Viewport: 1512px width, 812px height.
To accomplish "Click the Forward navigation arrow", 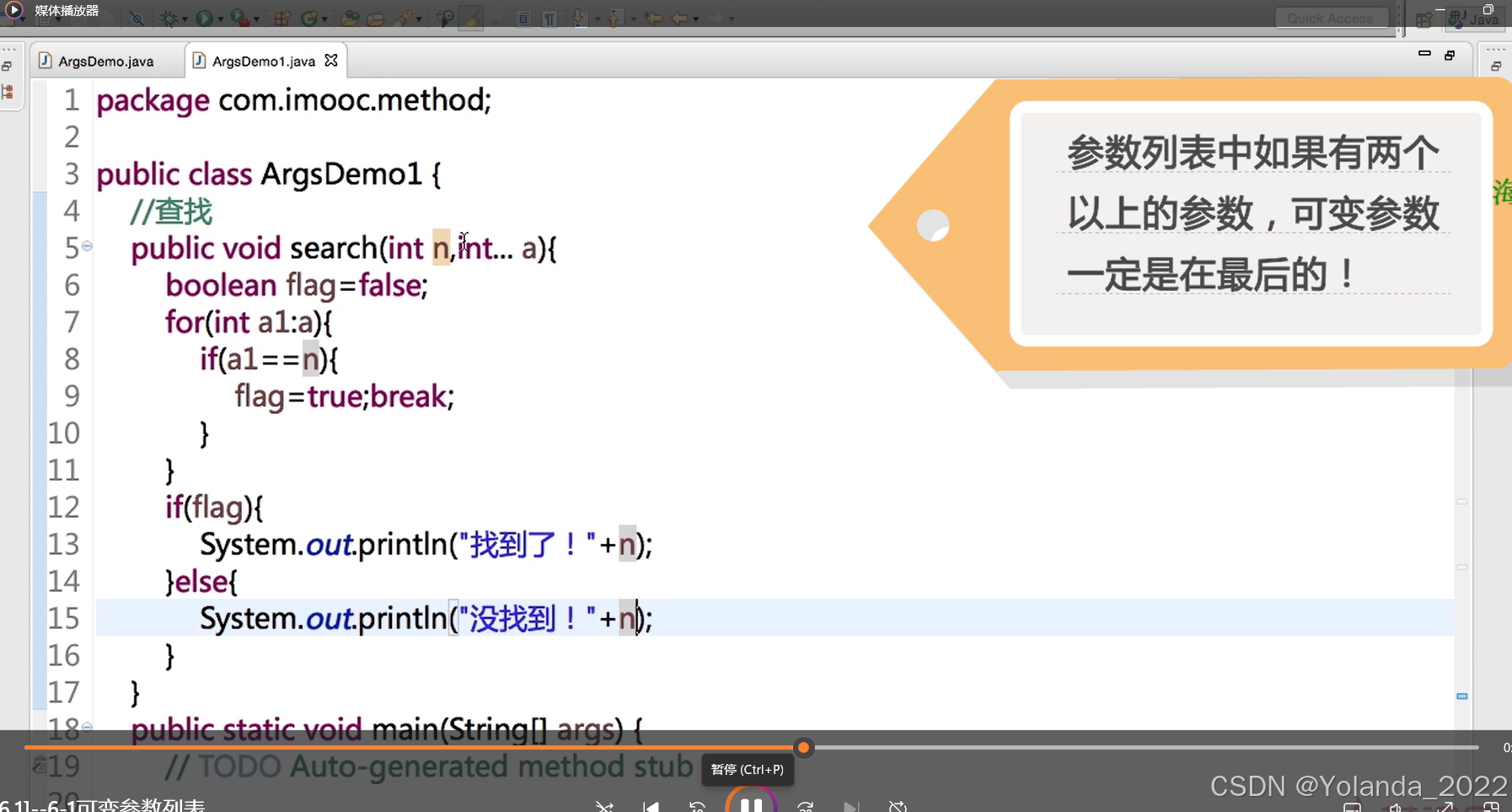I will tap(714, 19).
